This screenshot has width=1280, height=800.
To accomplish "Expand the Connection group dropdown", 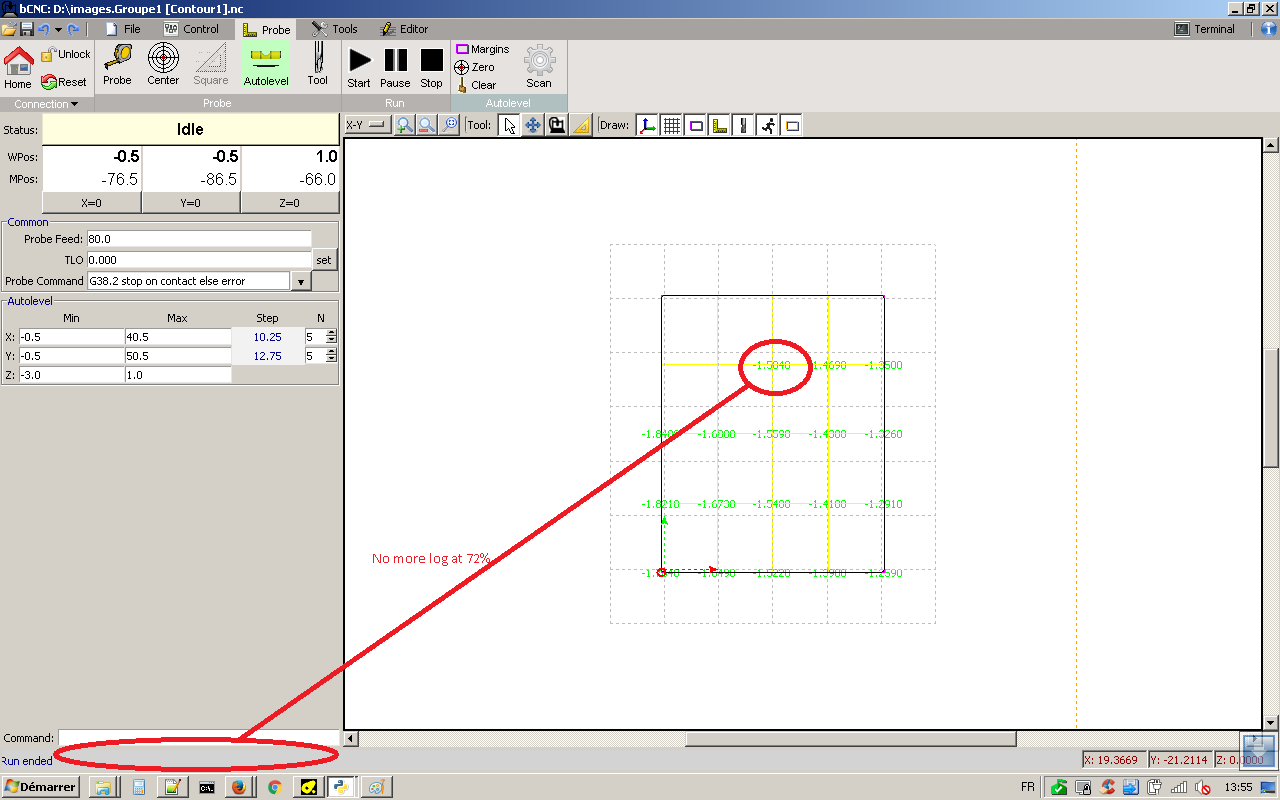I will click(x=47, y=104).
